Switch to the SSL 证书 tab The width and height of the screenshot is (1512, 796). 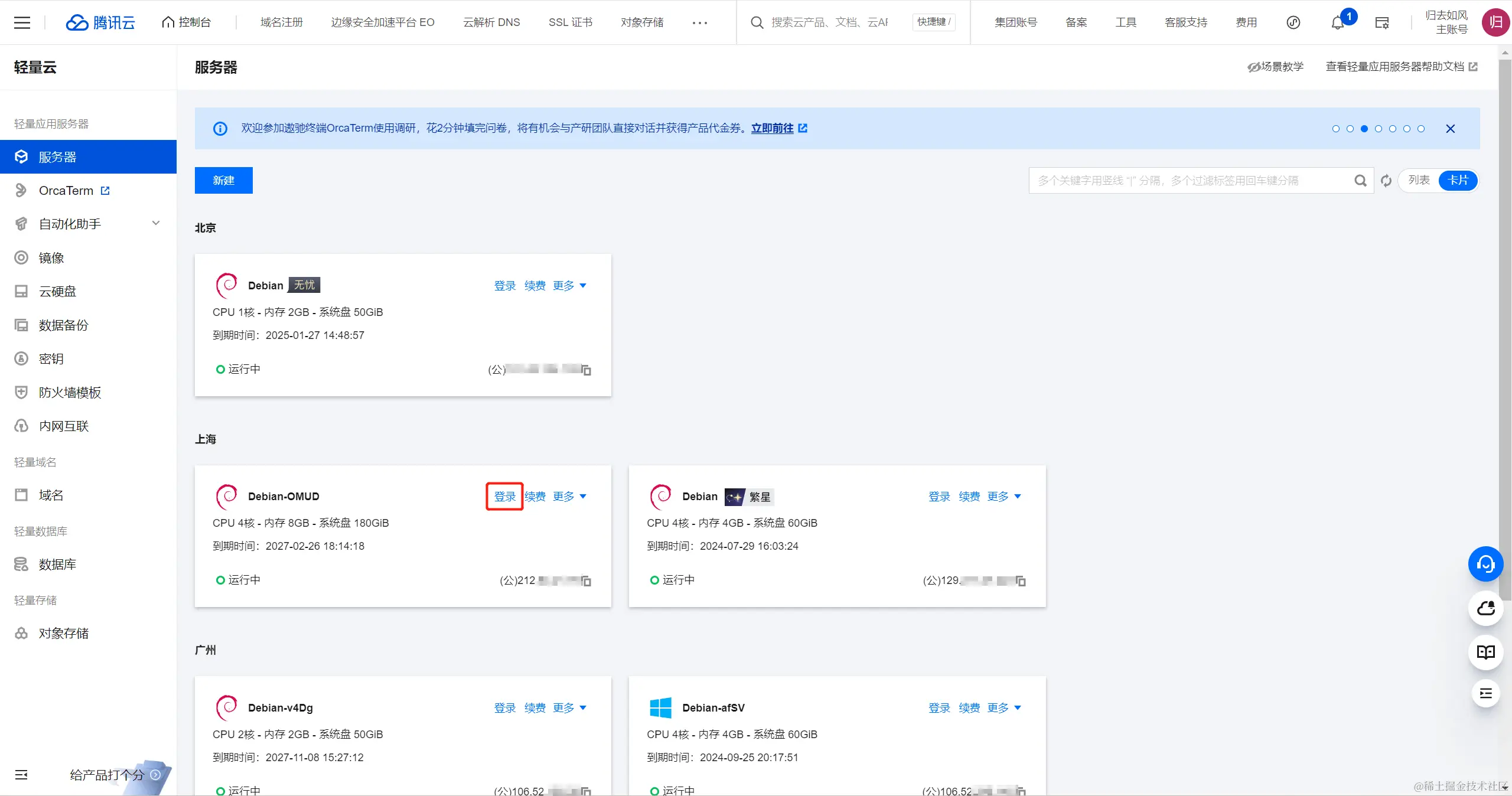click(569, 22)
